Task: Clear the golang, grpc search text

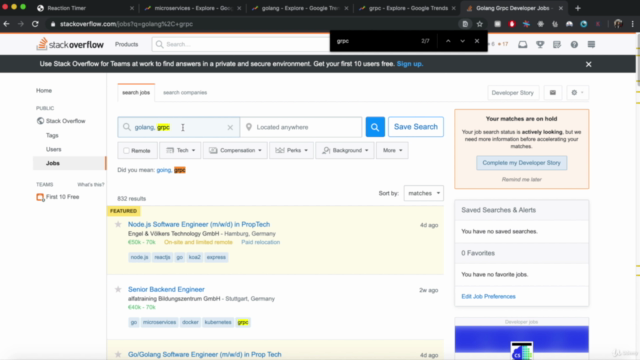Action: point(230,127)
